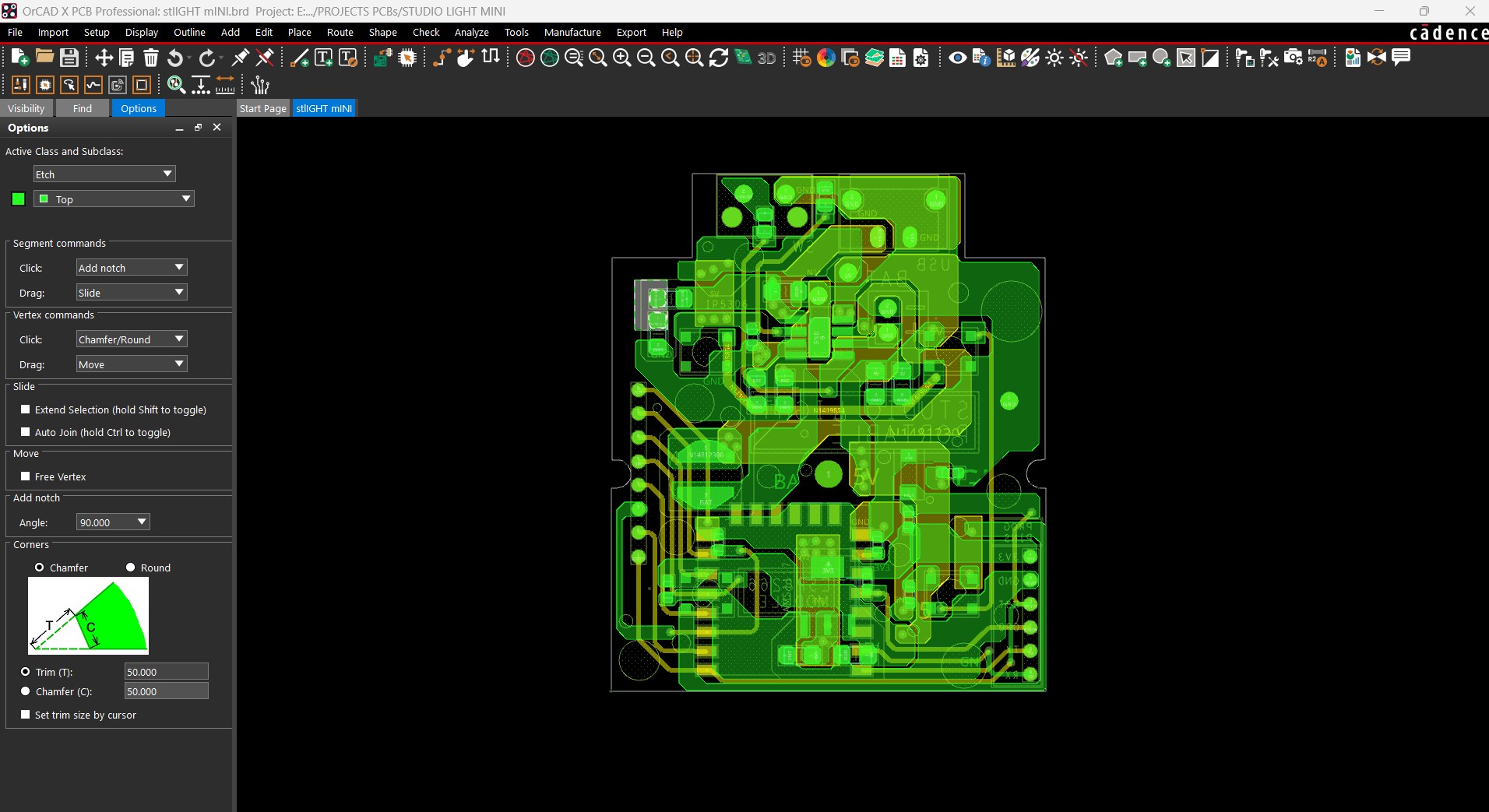Click the Delete trash can icon
1489x812 pixels.
[x=151, y=58]
